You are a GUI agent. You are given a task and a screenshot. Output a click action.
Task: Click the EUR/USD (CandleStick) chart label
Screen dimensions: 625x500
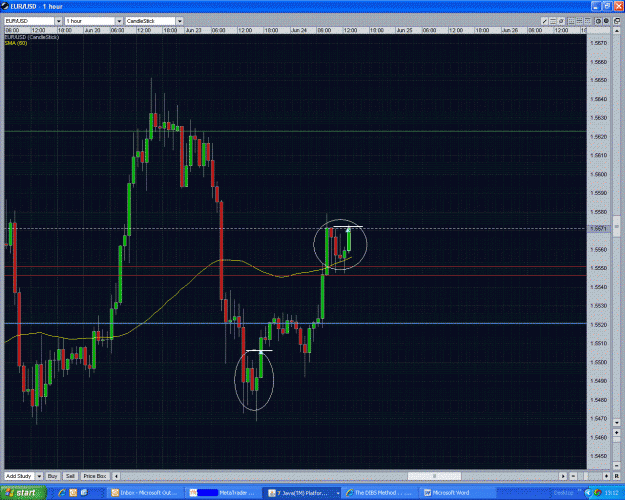click(31, 37)
